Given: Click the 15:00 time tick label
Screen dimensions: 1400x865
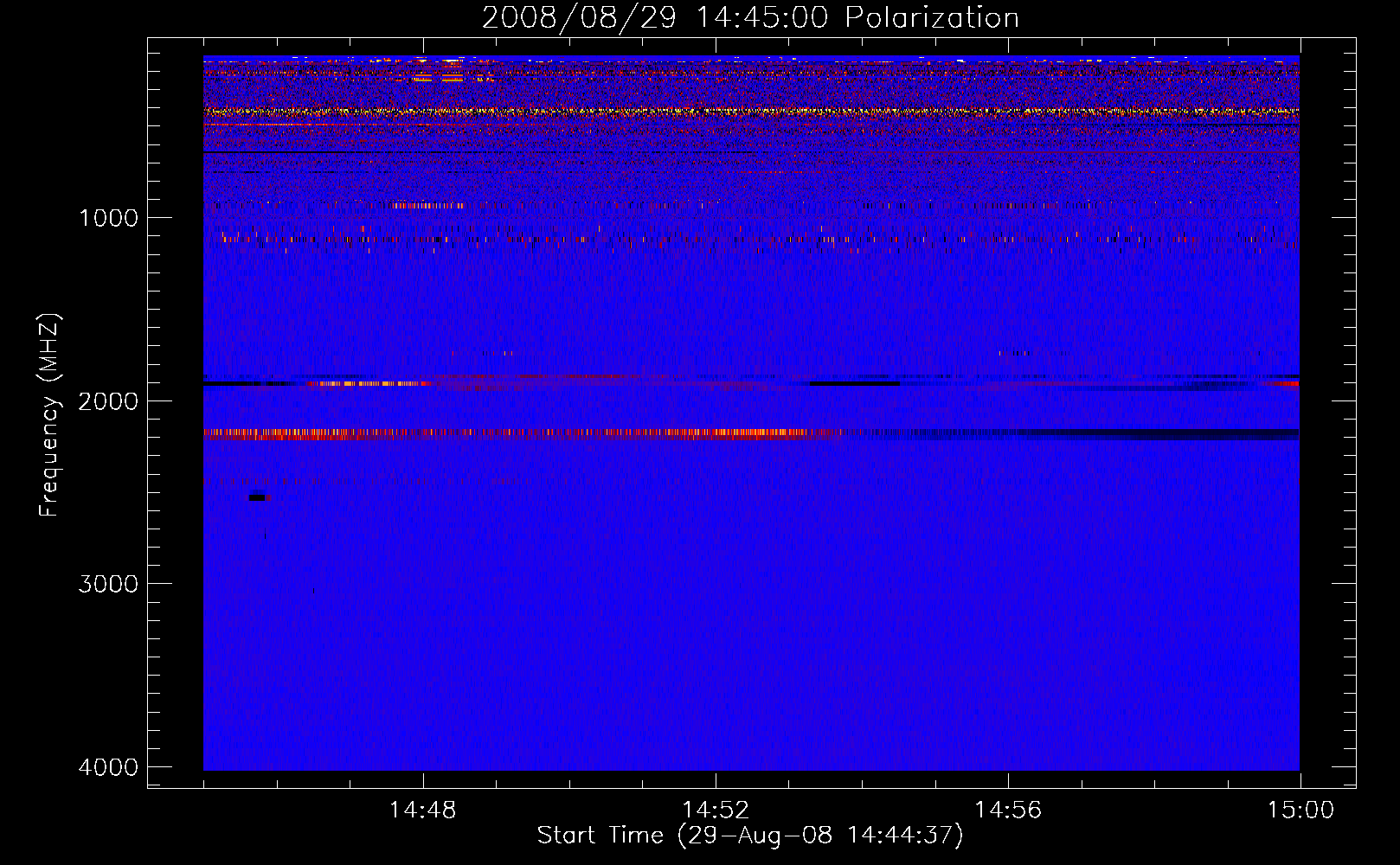Looking at the screenshot, I should point(1300,811).
